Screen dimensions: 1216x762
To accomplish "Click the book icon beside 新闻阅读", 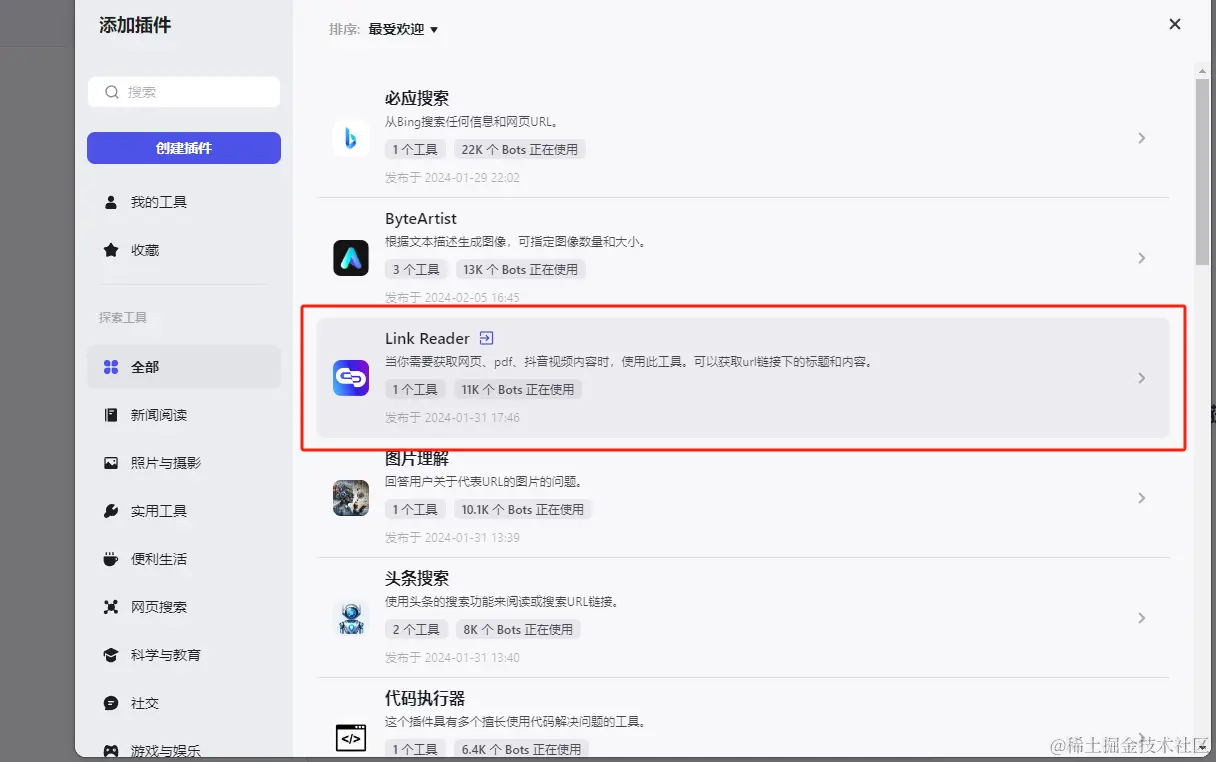I will tap(111, 415).
